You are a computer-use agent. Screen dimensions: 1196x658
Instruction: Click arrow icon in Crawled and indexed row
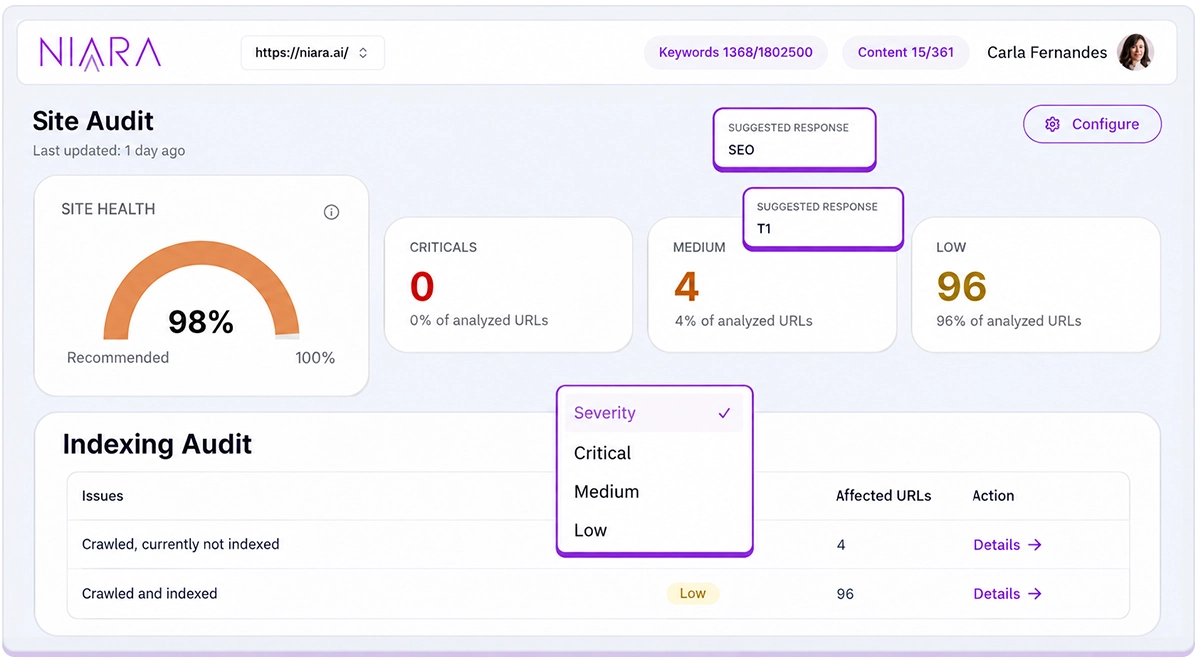point(1034,593)
